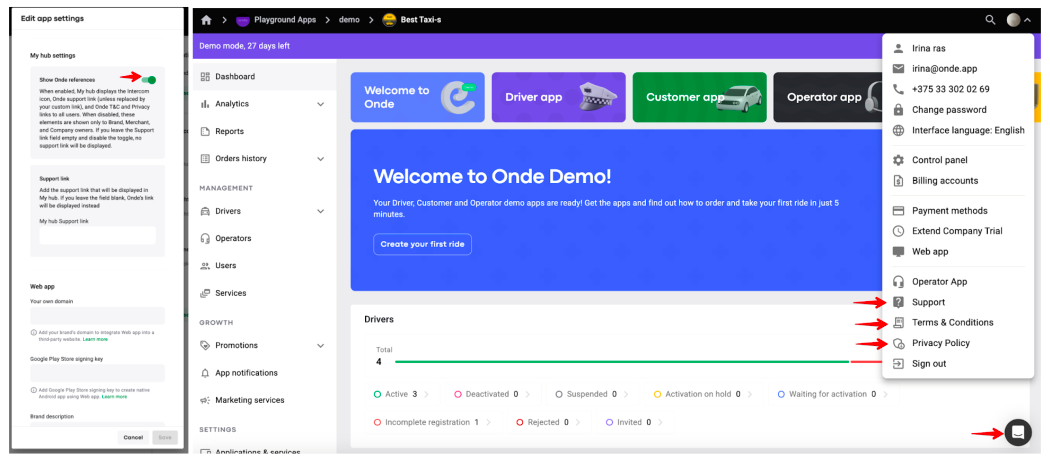
Task: Open the Intercom chat bubble
Action: [x=1018, y=433]
